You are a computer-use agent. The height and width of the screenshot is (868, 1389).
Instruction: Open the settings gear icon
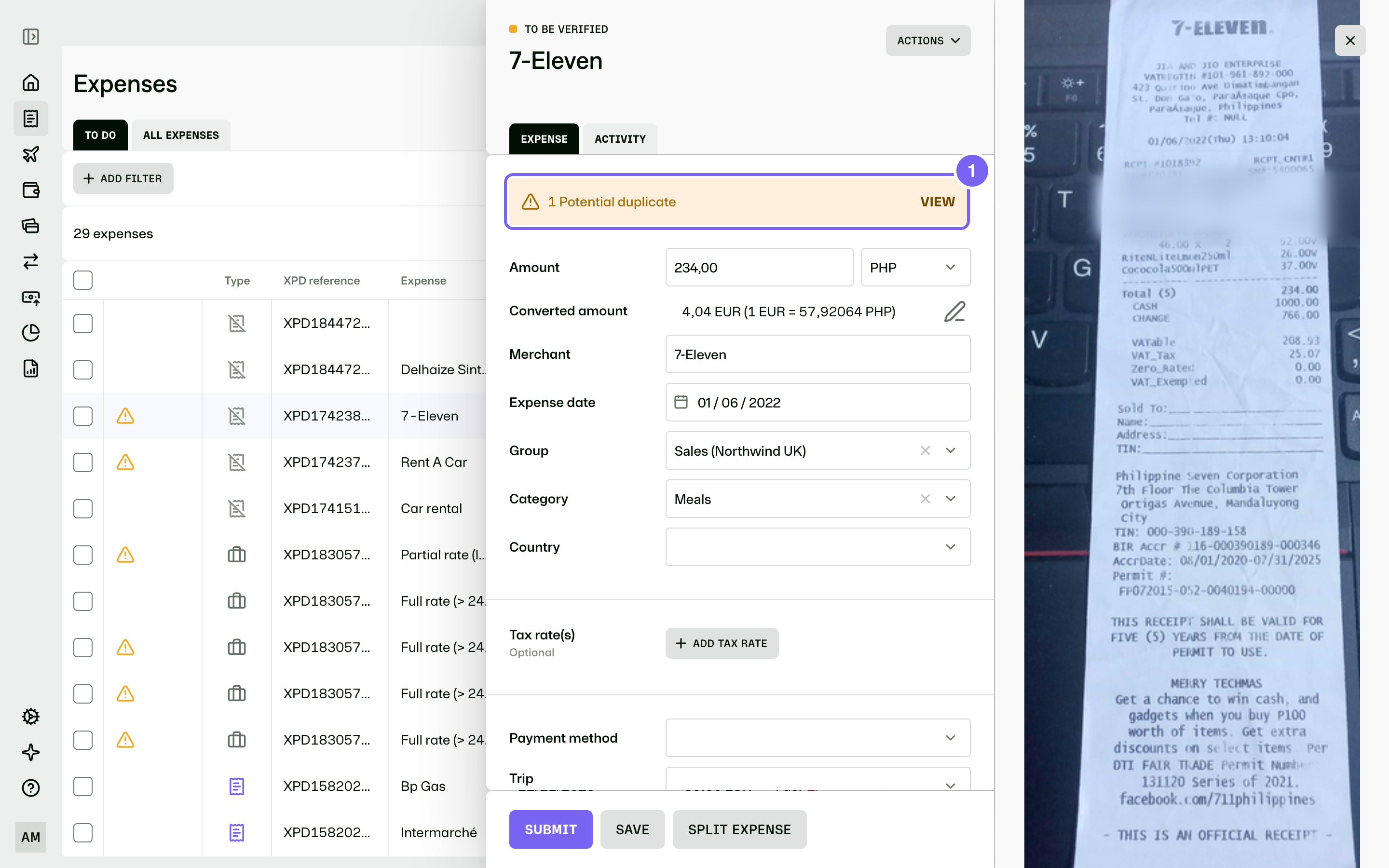coord(31,717)
